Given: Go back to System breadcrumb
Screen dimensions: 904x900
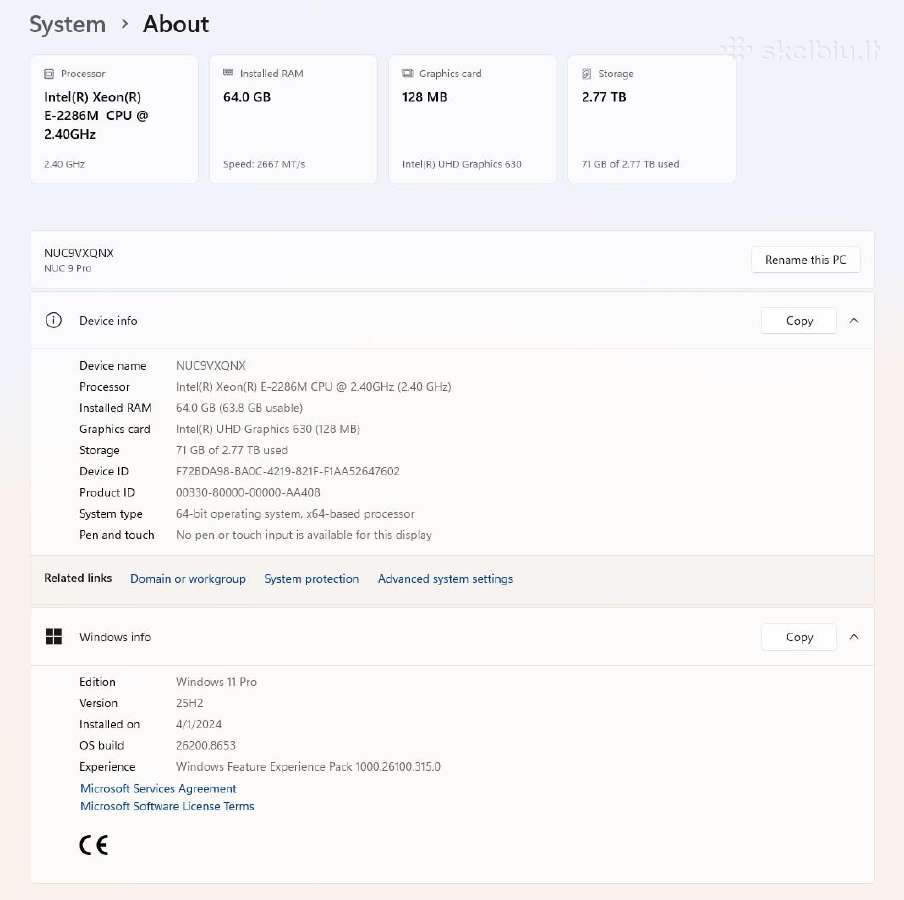Looking at the screenshot, I should [67, 25].
